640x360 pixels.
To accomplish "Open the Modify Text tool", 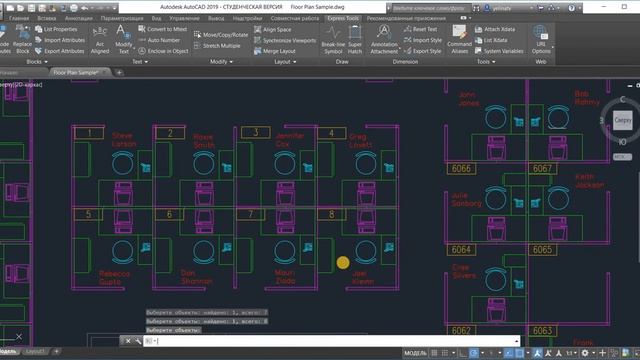I will click(123, 39).
